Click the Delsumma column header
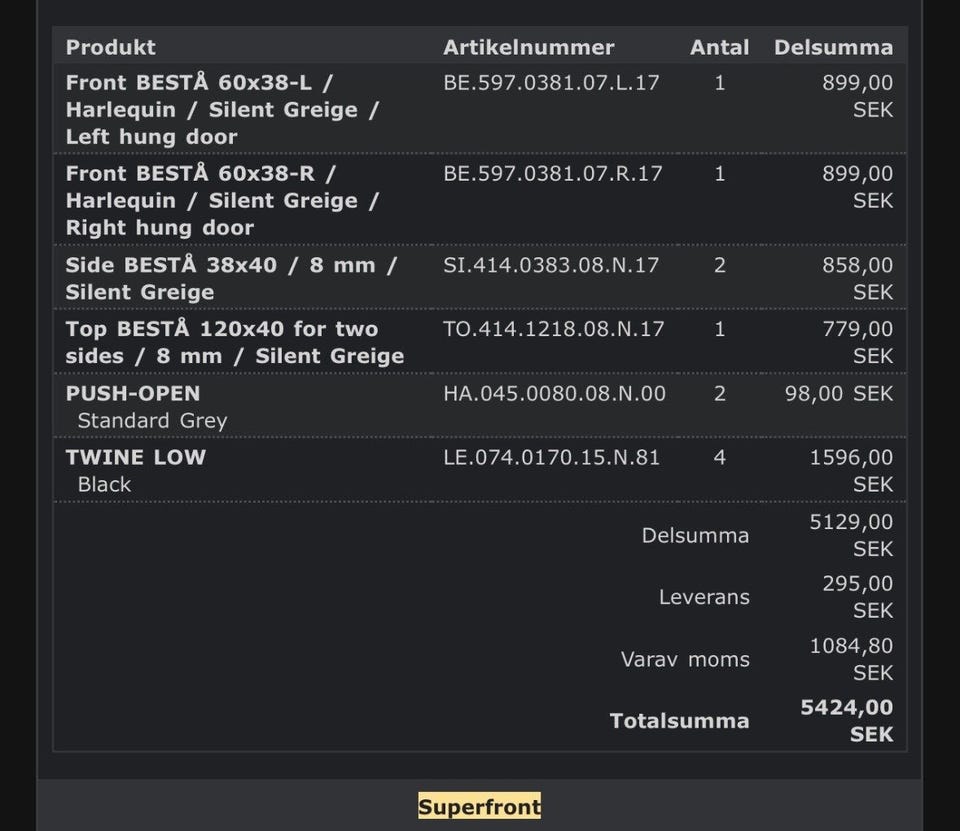 point(833,47)
